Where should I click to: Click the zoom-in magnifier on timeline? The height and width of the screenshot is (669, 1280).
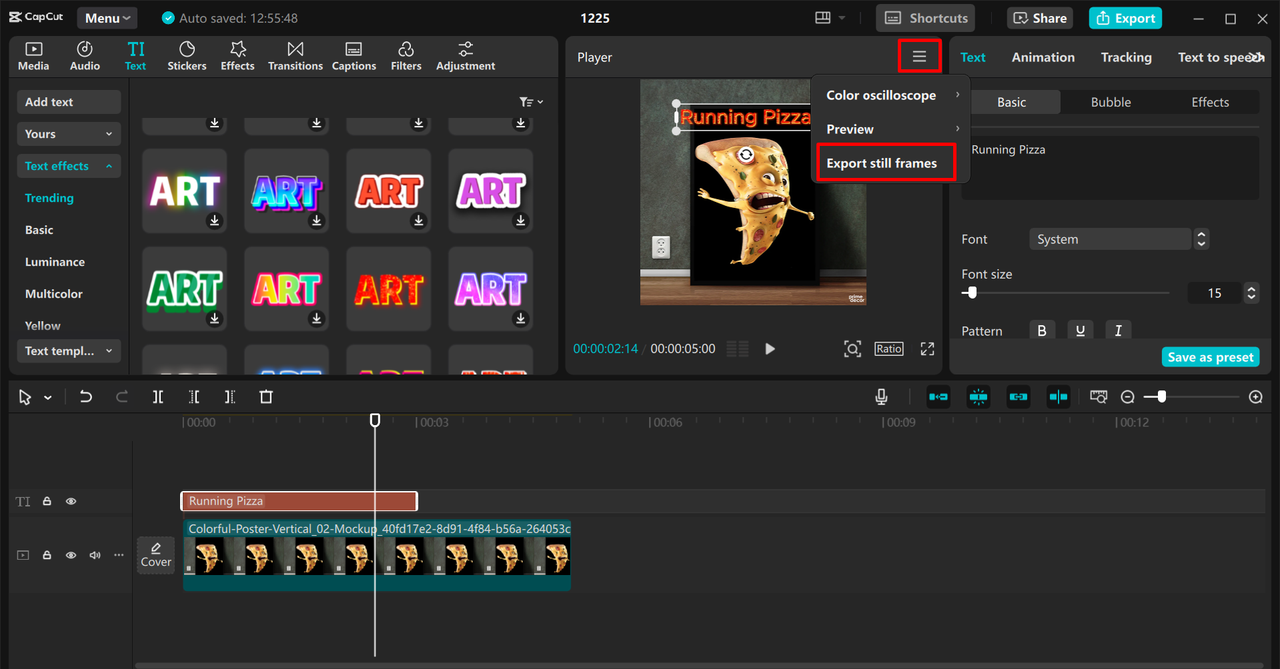click(x=1256, y=397)
